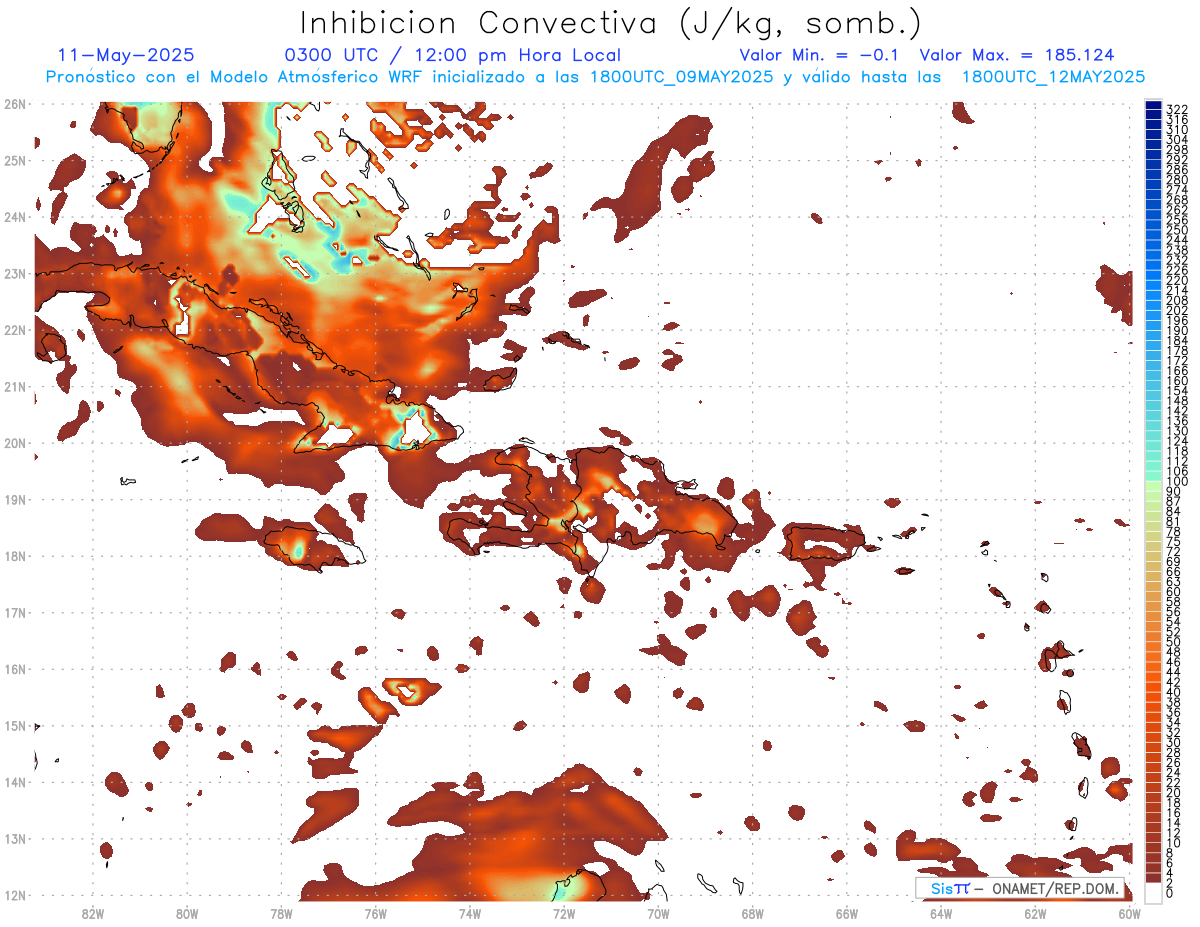Click the white swatch labeled 0
Screen dimensions: 1200x927
coord(1153,891)
